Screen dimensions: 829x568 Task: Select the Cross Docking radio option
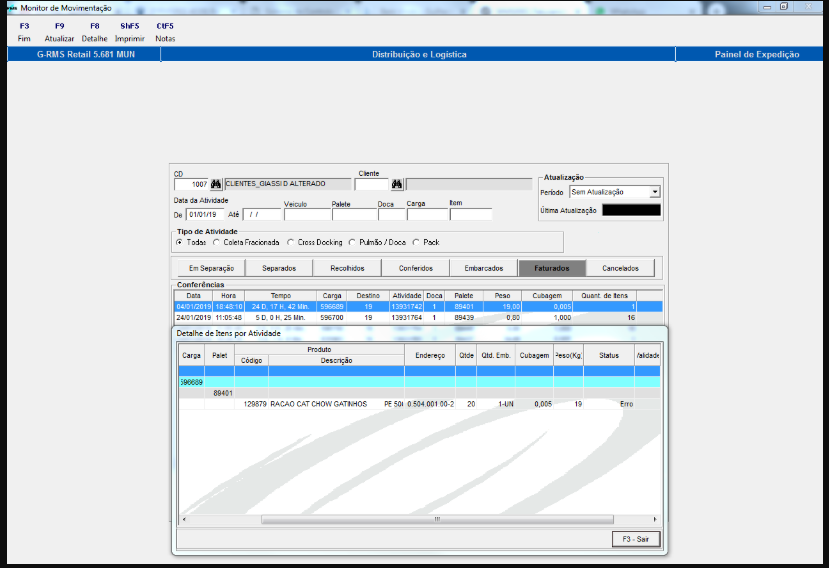click(x=290, y=242)
